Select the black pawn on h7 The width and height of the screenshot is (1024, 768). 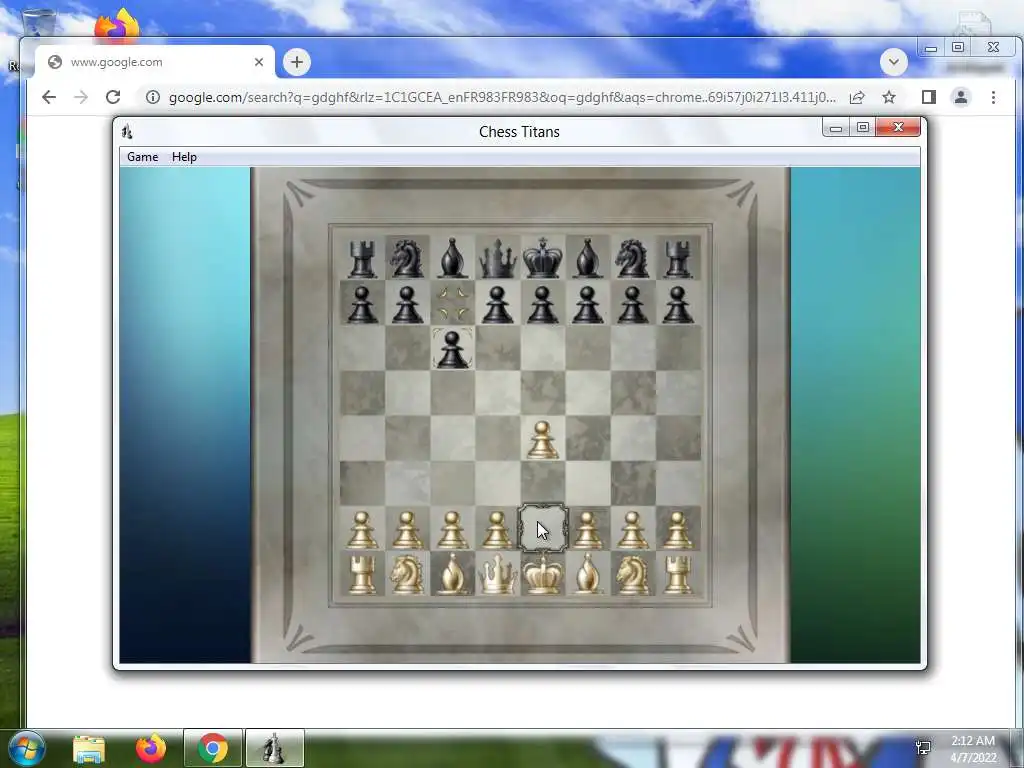point(678,304)
